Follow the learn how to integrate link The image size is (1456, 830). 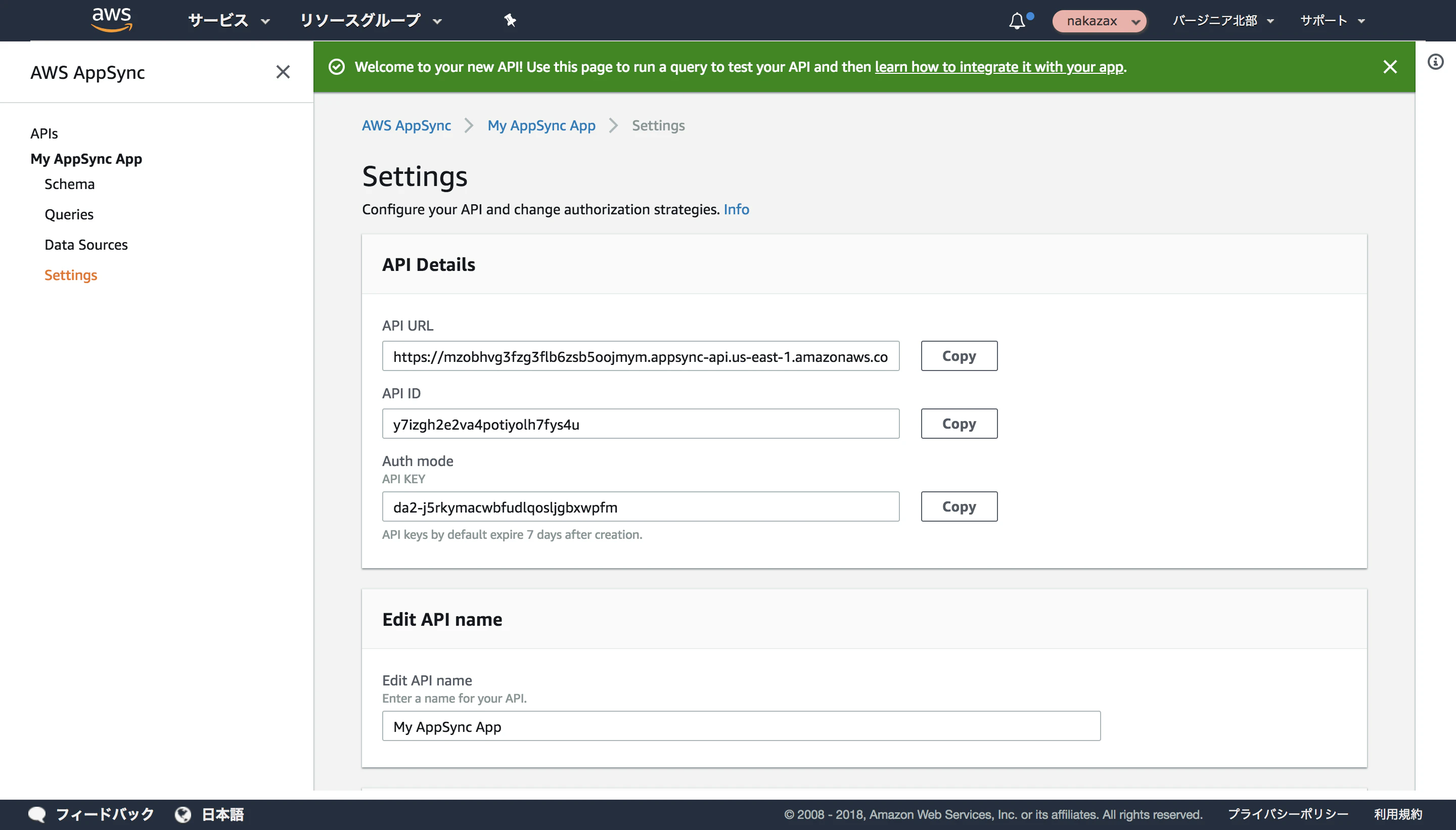click(999, 67)
